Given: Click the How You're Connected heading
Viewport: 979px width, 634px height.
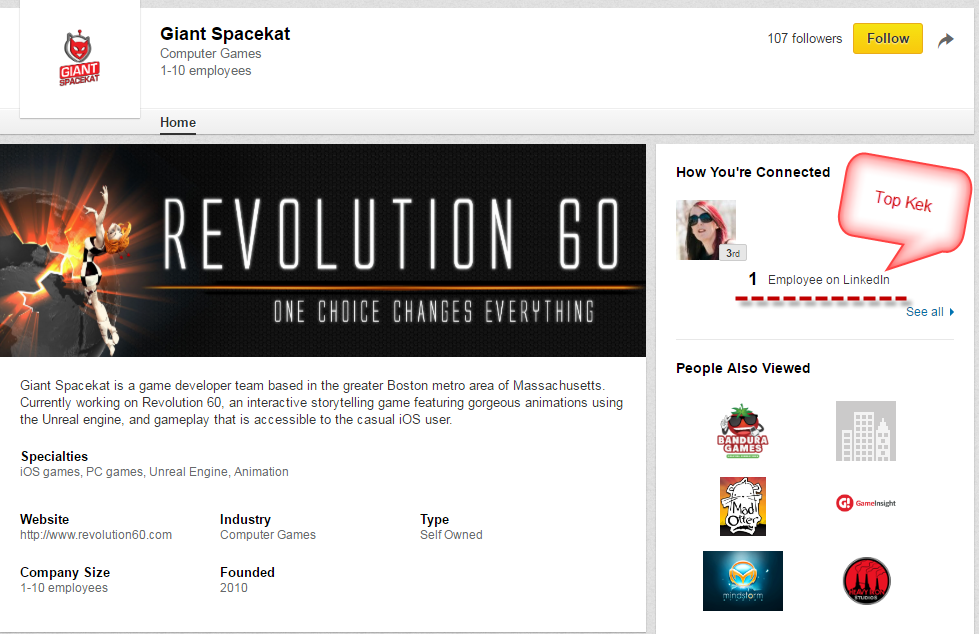Looking at the screenshot, I should click(x=753, y=172).
